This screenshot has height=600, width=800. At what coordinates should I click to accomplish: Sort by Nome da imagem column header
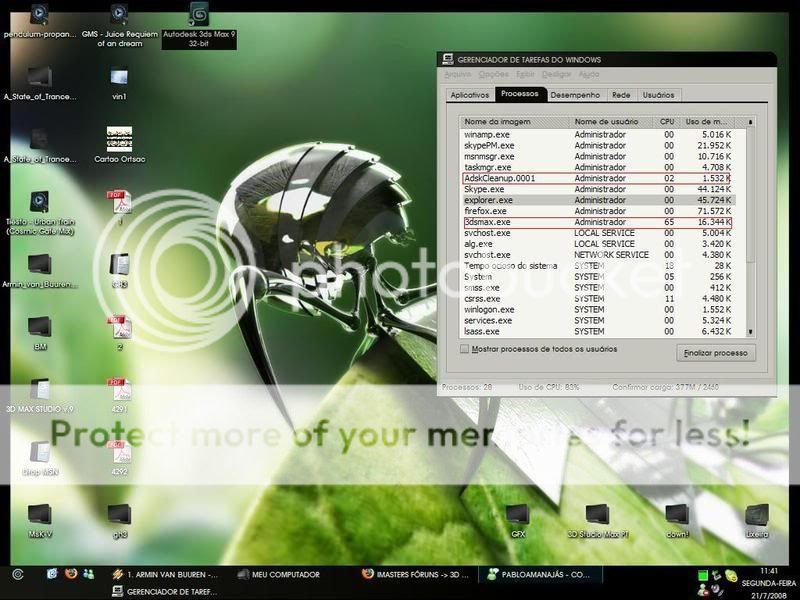pos(514,121)
